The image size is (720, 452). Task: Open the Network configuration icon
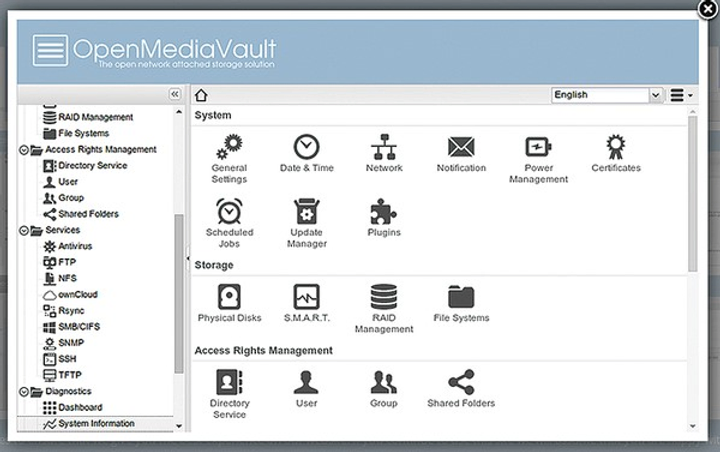tap(384, 153)
